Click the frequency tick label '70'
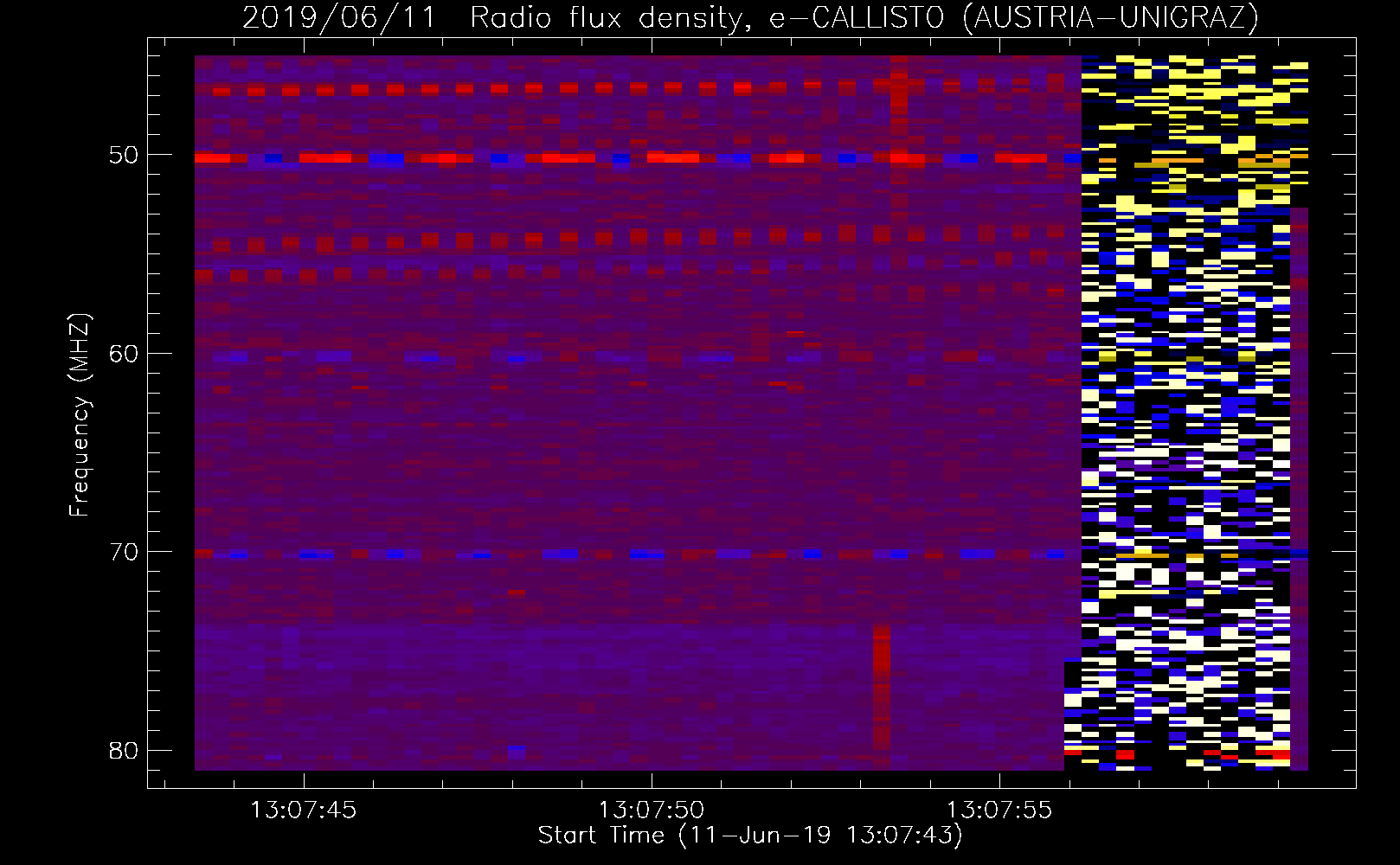Viewport: 1400px width, 865px height. tap(124, 551)
